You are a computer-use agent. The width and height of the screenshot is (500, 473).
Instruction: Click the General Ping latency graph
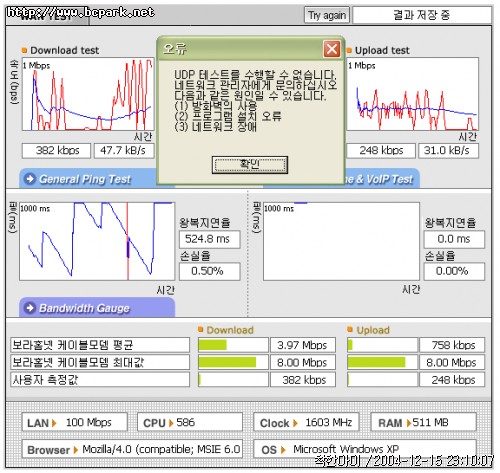(97, 241)
